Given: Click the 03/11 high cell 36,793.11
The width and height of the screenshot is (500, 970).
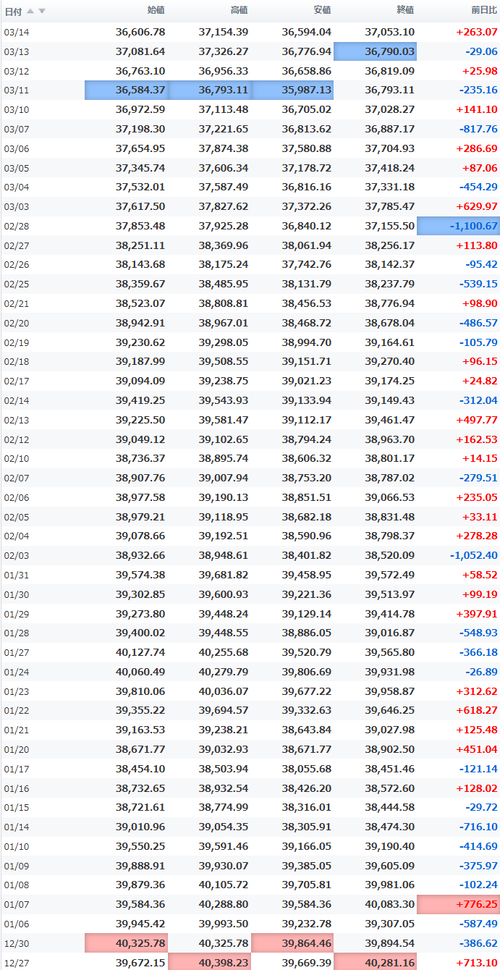Looking at the screenshot, I should click(210, 90).
